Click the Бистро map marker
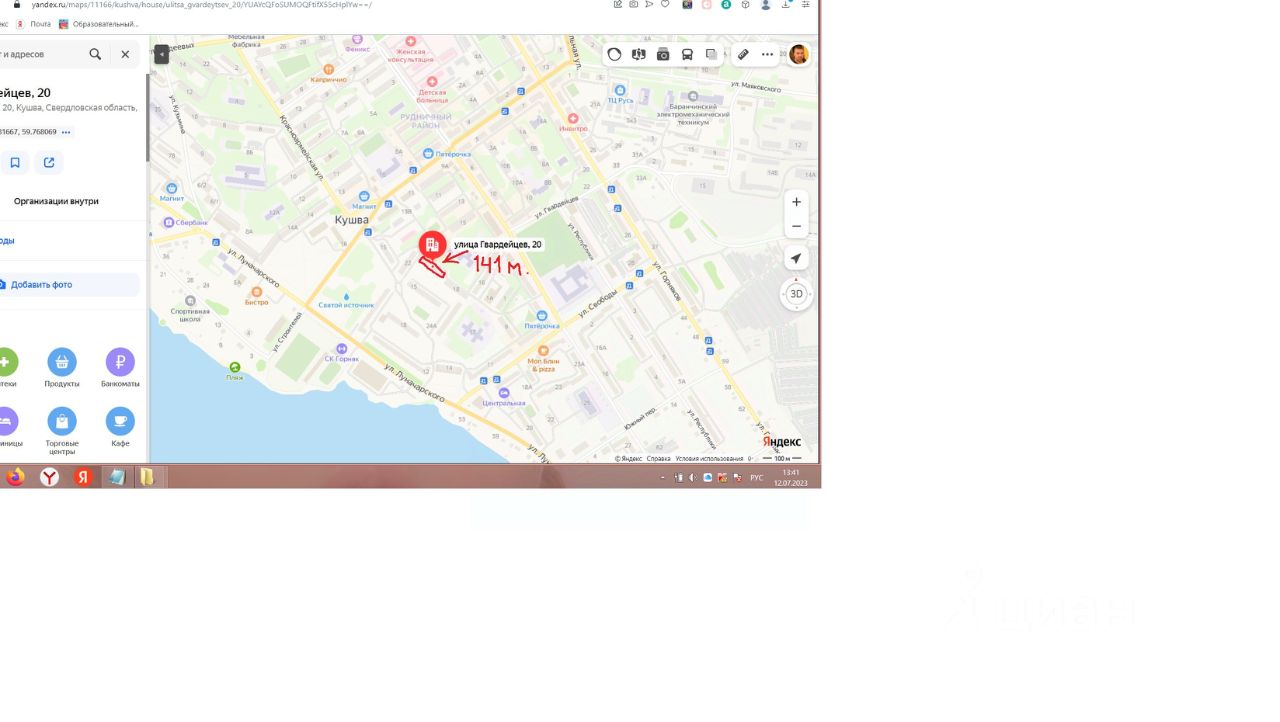The width and height of the screenshot is (1280, 722). pyautogui.click(x=257, y=292)
